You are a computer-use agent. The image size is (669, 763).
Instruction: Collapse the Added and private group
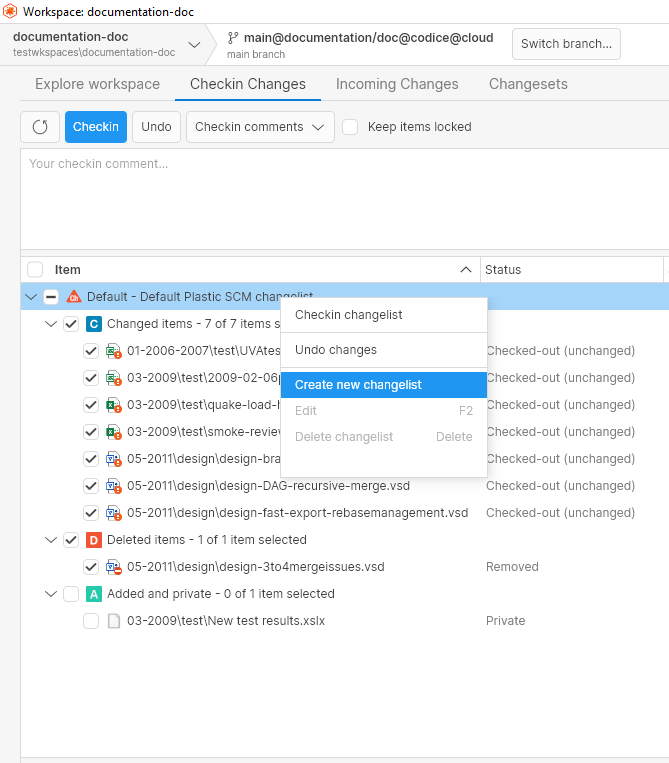click(x=51, y=594)
